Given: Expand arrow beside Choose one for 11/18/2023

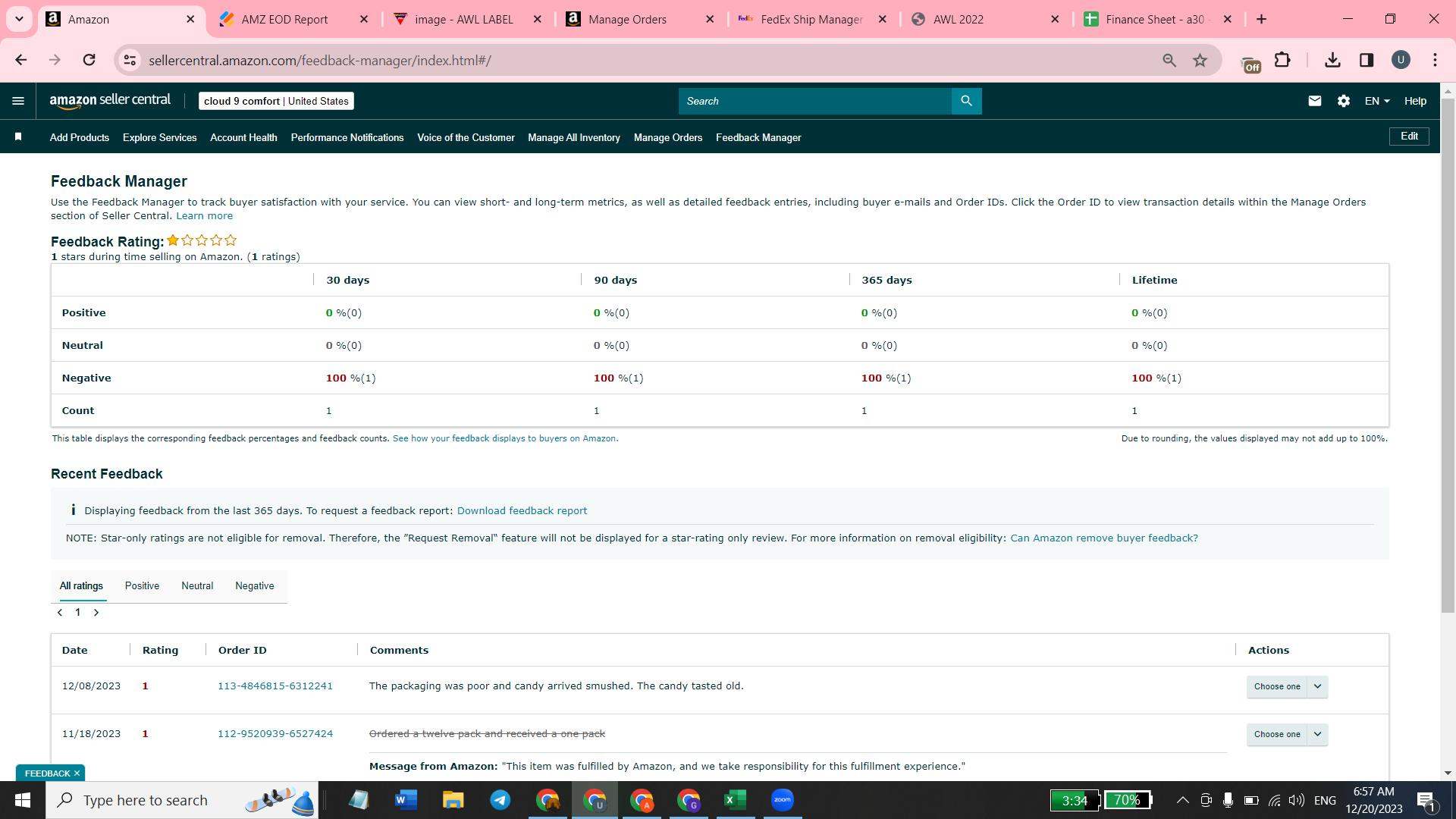Looking at the screenshot, I should click(x=1318, y=734).
